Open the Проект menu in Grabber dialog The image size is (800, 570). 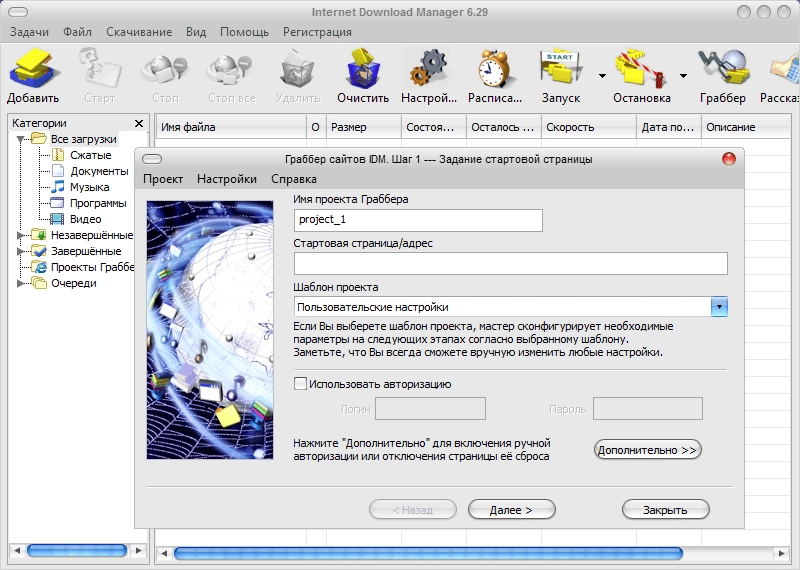point(163,179)
